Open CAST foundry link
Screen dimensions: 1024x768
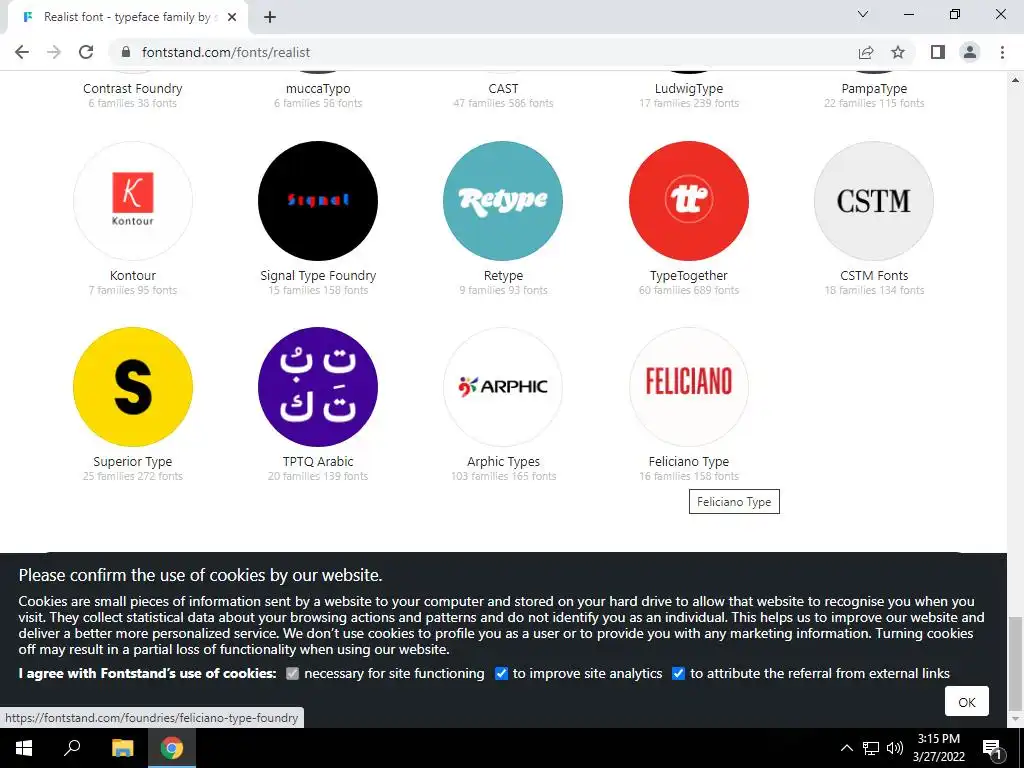tap(503, 89)
